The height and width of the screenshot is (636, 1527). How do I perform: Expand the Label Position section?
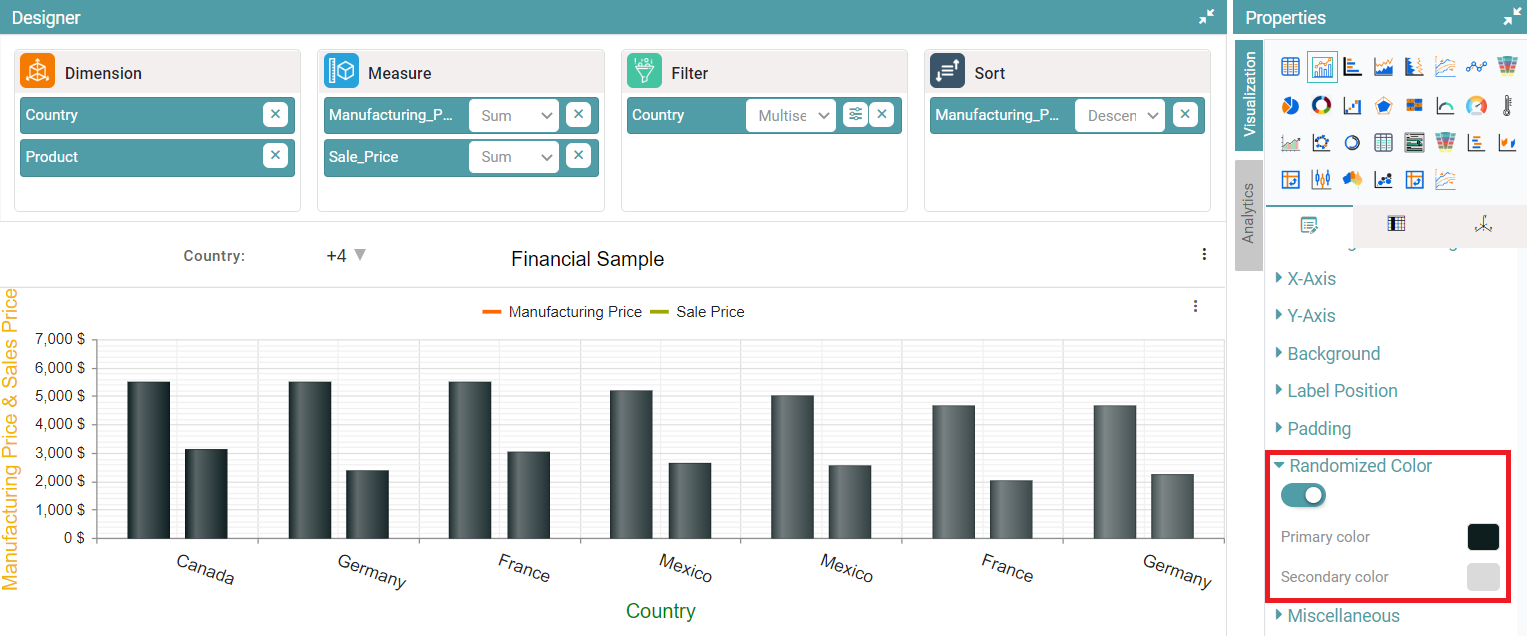1342,391
